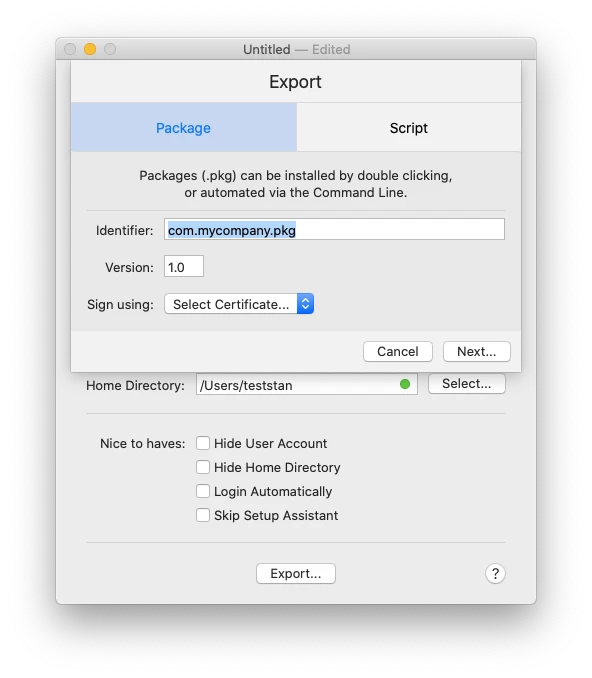This screenshot has width=592, height=678.
Task: Click the Next... button
Action: click(x=477, y=352)
